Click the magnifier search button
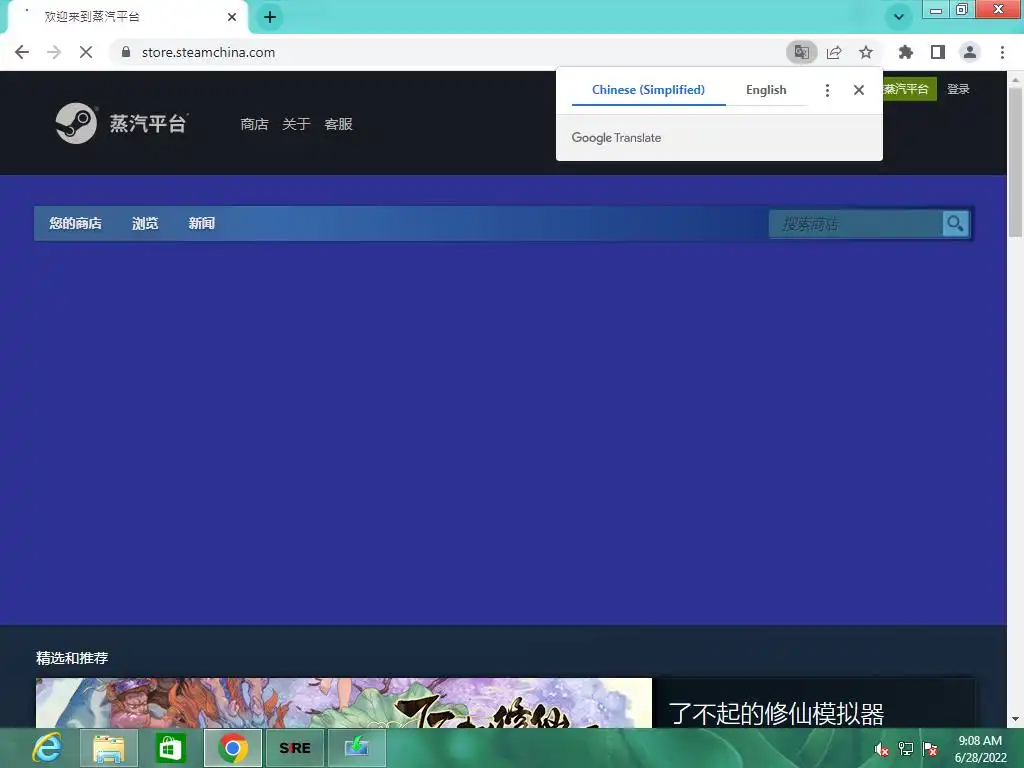1024x768 pixels. [x=955, y=224]
